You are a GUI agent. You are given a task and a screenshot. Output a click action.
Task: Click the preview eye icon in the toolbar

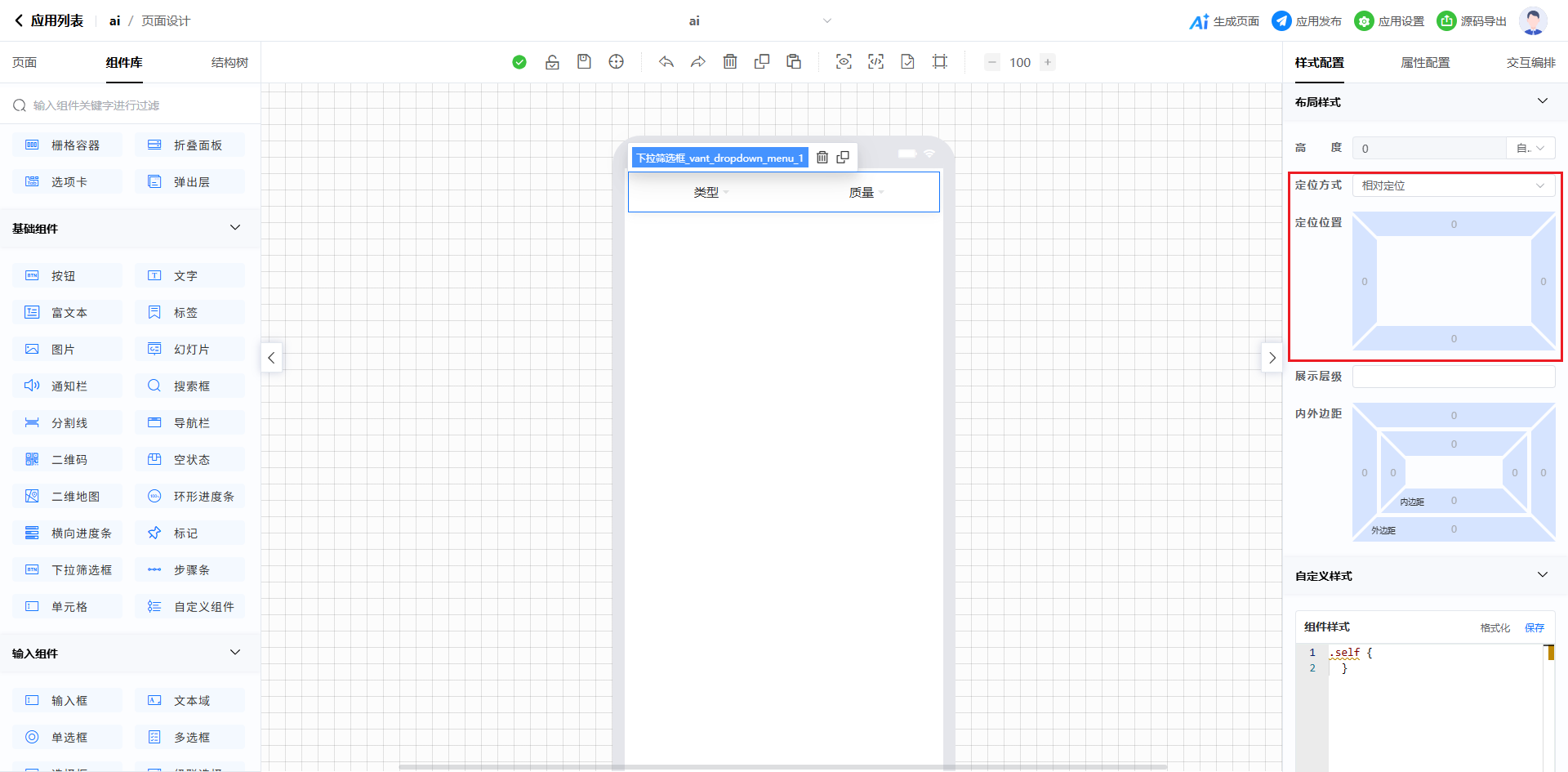[844, 62]
